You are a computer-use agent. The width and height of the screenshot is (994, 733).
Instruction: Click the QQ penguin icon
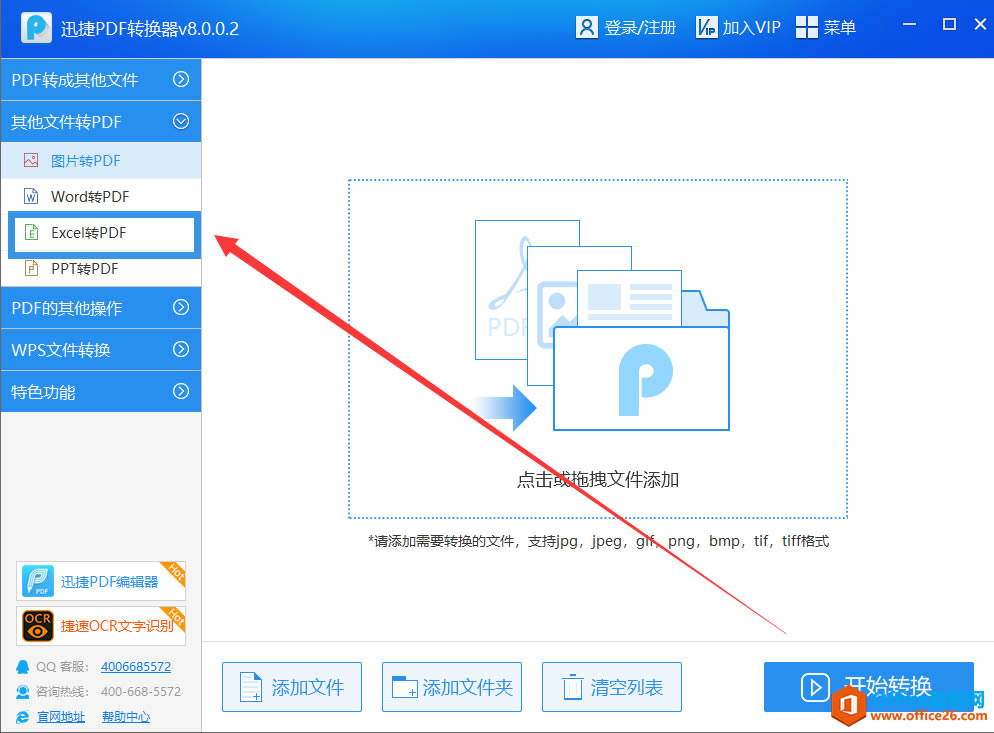tap(22, 667)
